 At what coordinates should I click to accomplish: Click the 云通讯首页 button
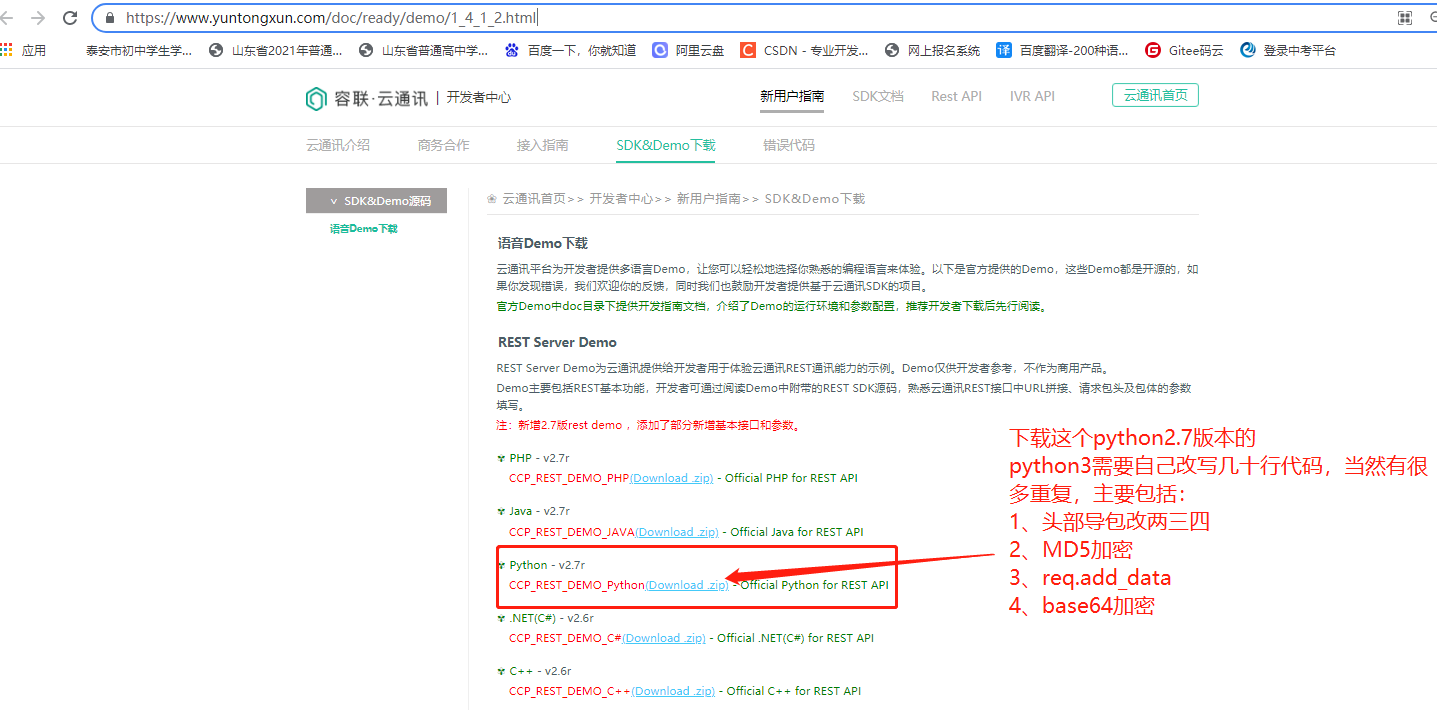[x=1155, y=96]
